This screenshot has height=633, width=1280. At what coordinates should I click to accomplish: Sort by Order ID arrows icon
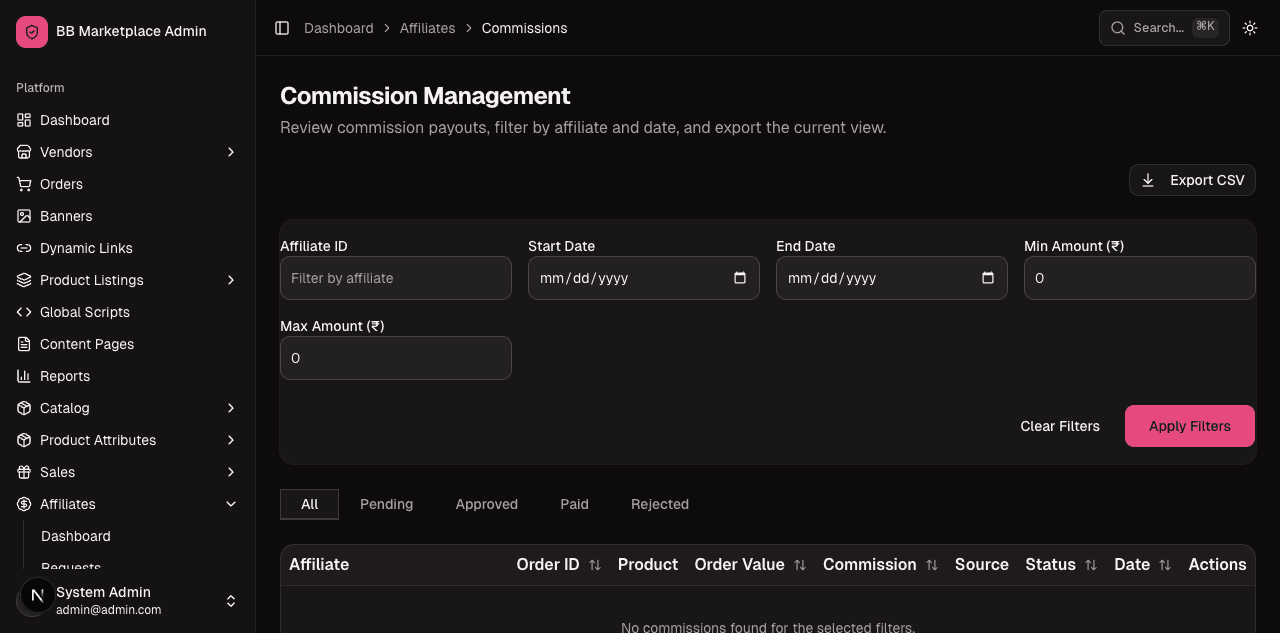[595, 565]
